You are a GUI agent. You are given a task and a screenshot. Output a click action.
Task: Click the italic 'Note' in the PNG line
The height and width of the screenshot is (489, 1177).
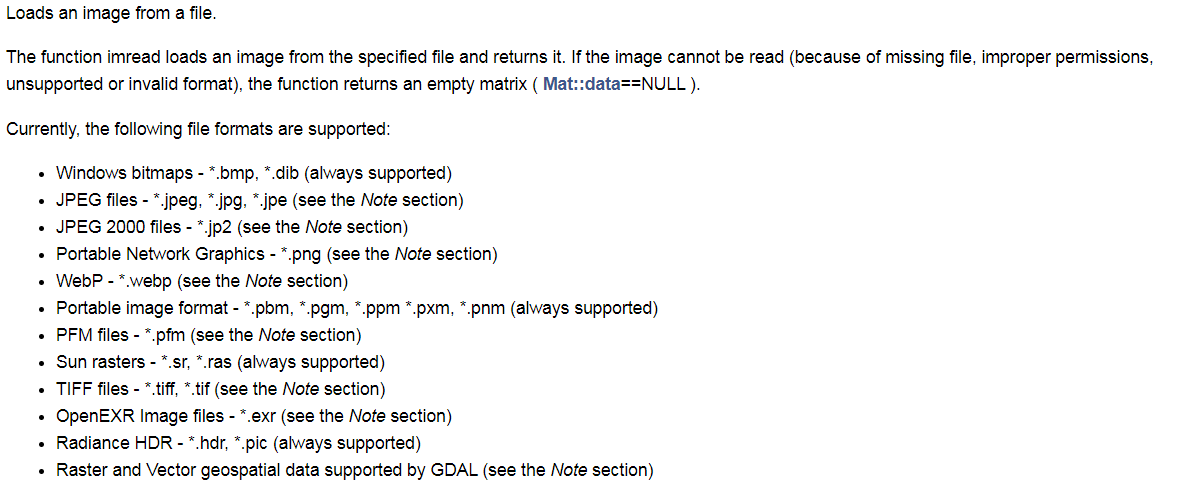413,254
